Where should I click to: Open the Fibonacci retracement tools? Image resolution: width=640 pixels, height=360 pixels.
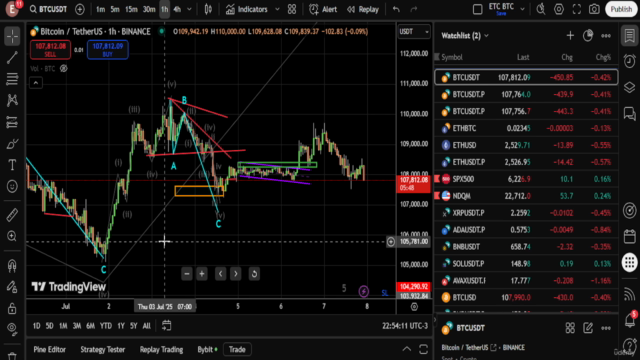pos(12,79)
